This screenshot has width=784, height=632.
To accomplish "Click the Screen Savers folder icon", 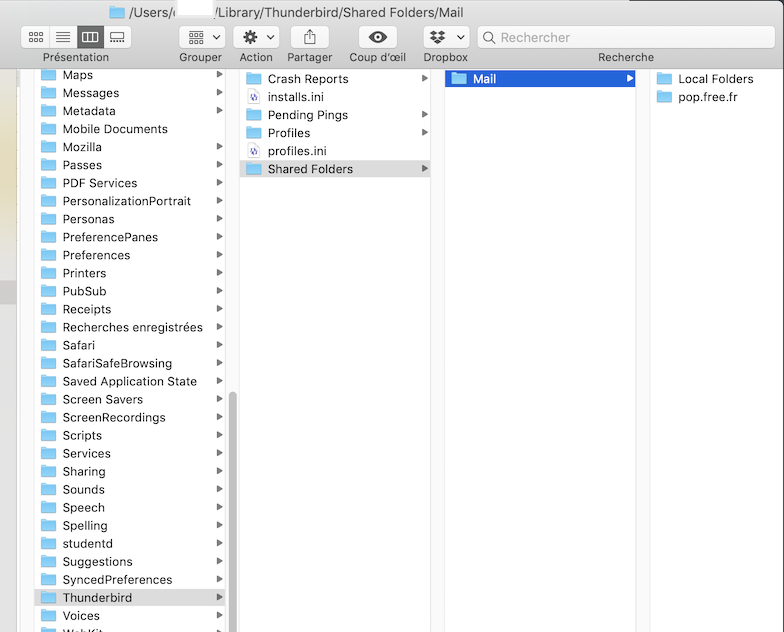I will [x=48, y=398].
